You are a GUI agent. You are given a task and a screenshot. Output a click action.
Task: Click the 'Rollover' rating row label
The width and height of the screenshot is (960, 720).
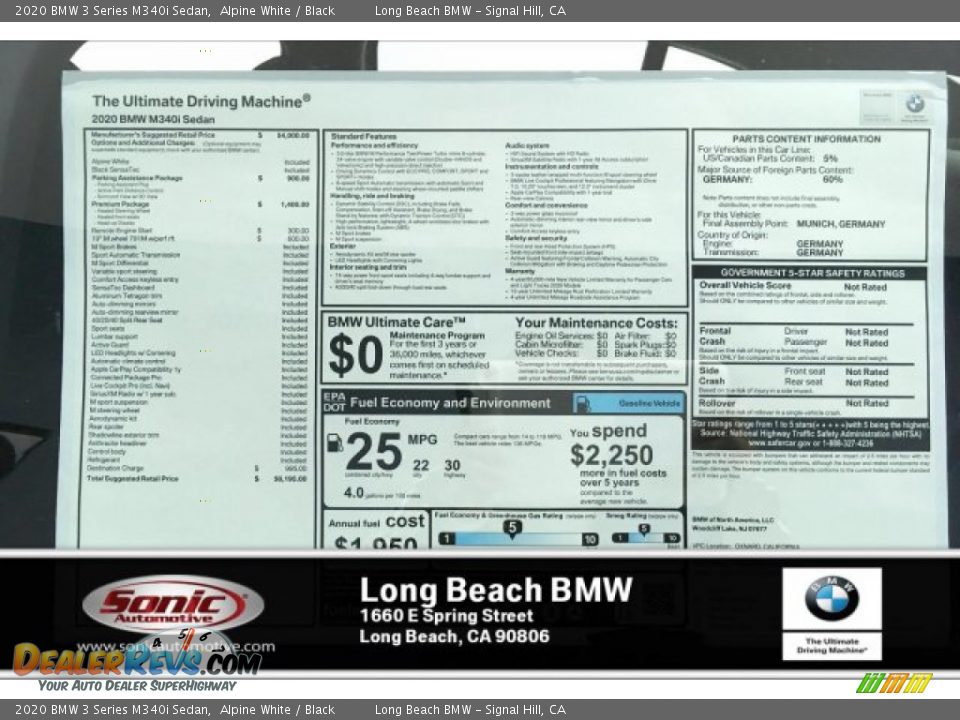[x=717, y=403]
